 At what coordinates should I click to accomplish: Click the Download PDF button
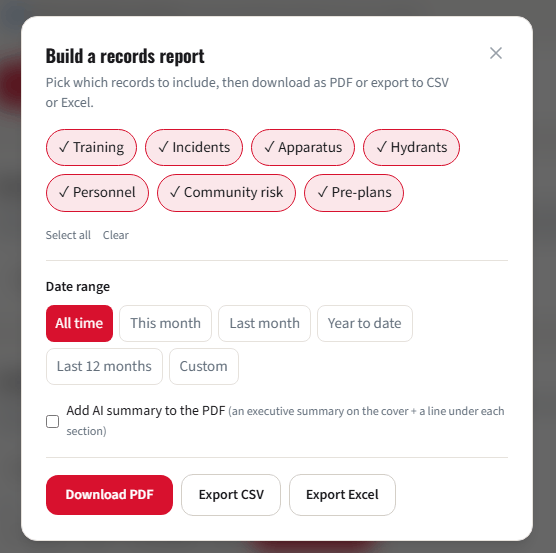109,495
